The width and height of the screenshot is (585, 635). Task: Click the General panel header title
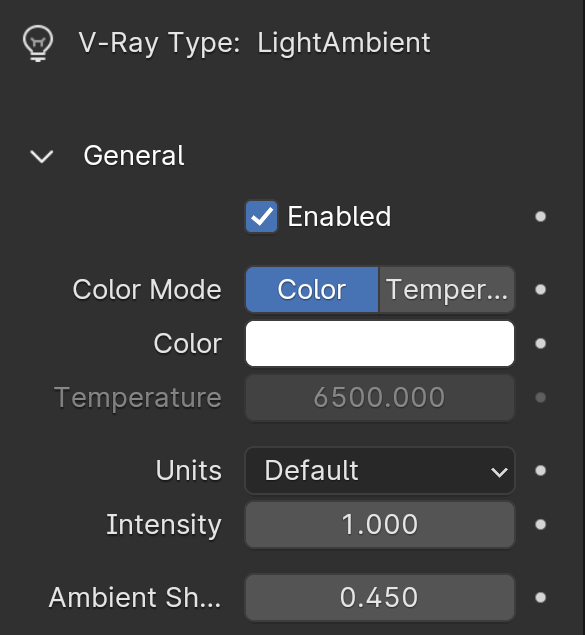(134, 156)
